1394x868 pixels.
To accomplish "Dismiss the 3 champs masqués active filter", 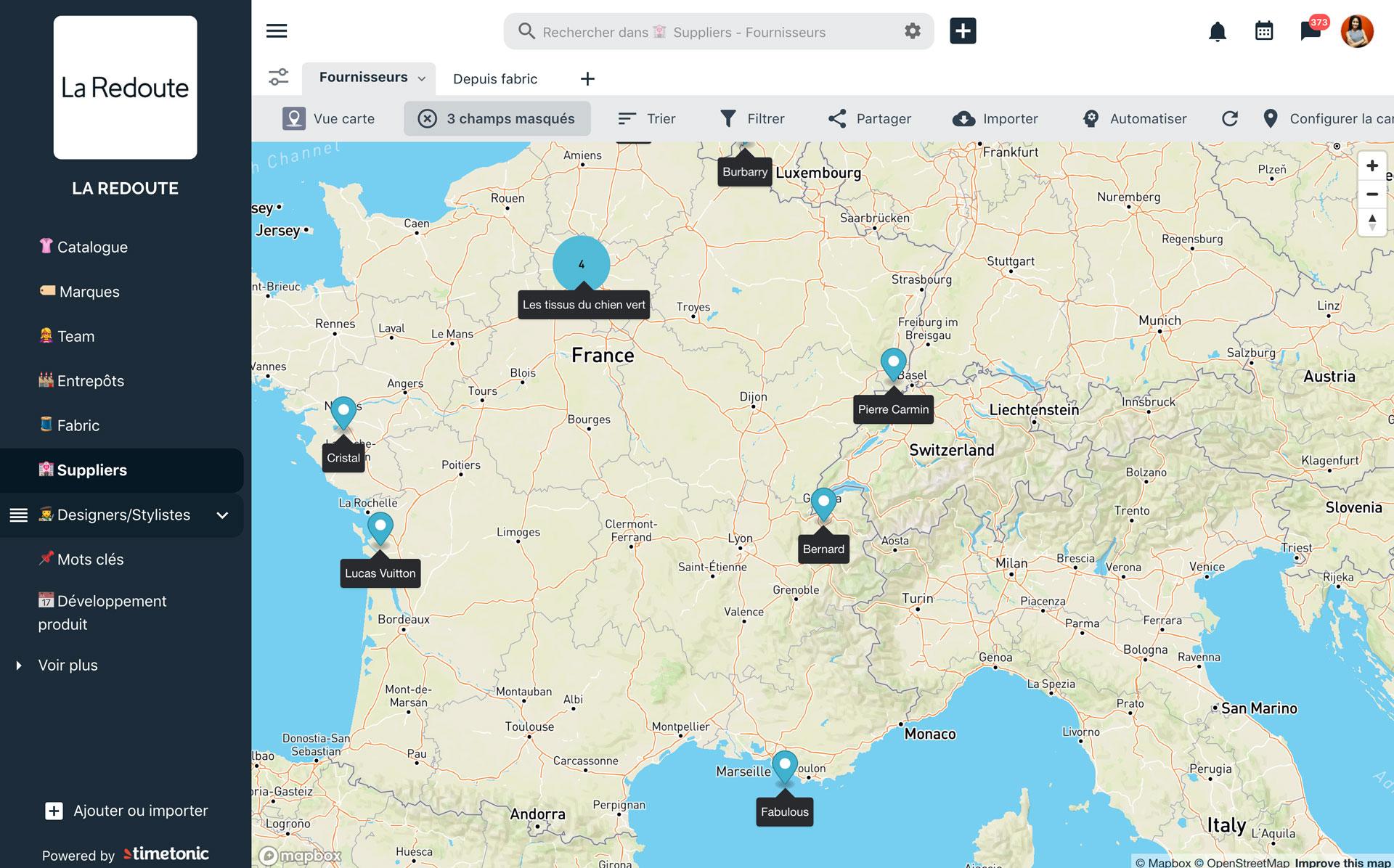I will click(427, 118).
